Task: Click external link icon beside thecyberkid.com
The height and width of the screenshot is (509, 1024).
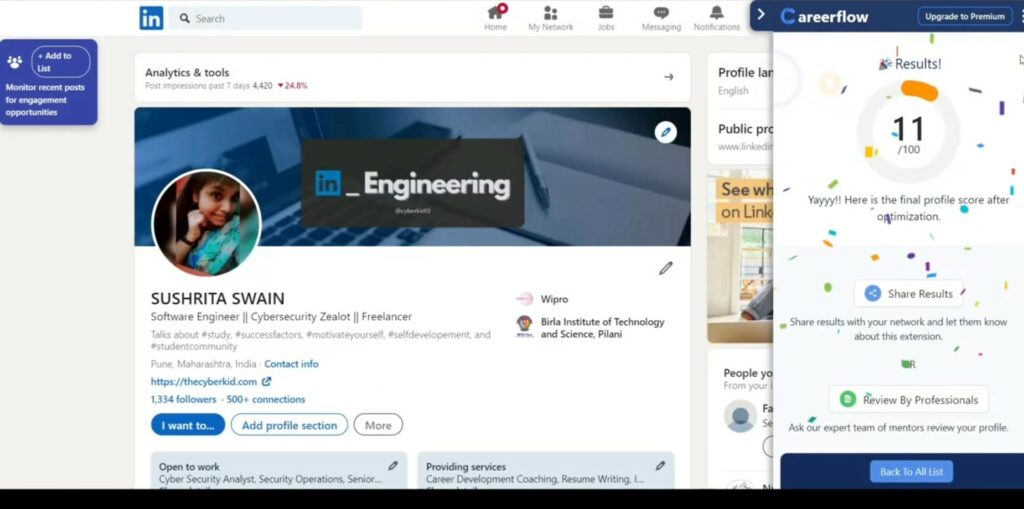Action: click(x=266, y=382)
